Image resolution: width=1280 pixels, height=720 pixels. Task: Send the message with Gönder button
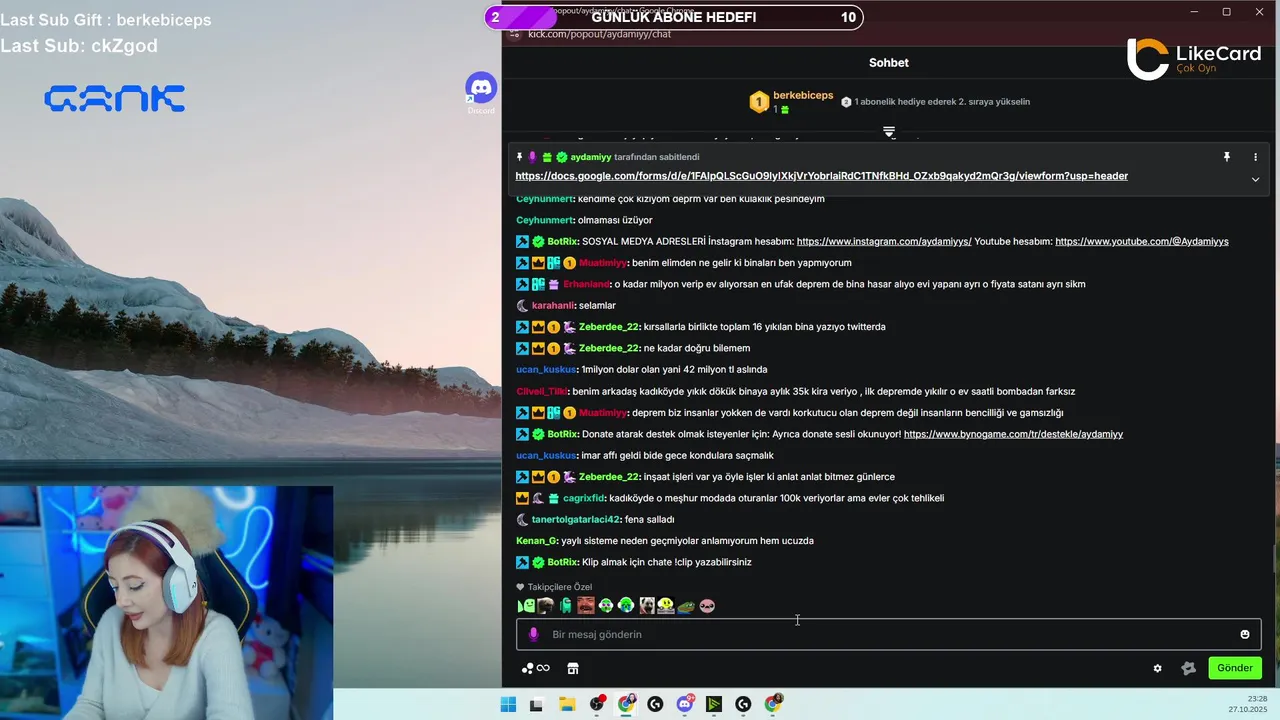1235,668
